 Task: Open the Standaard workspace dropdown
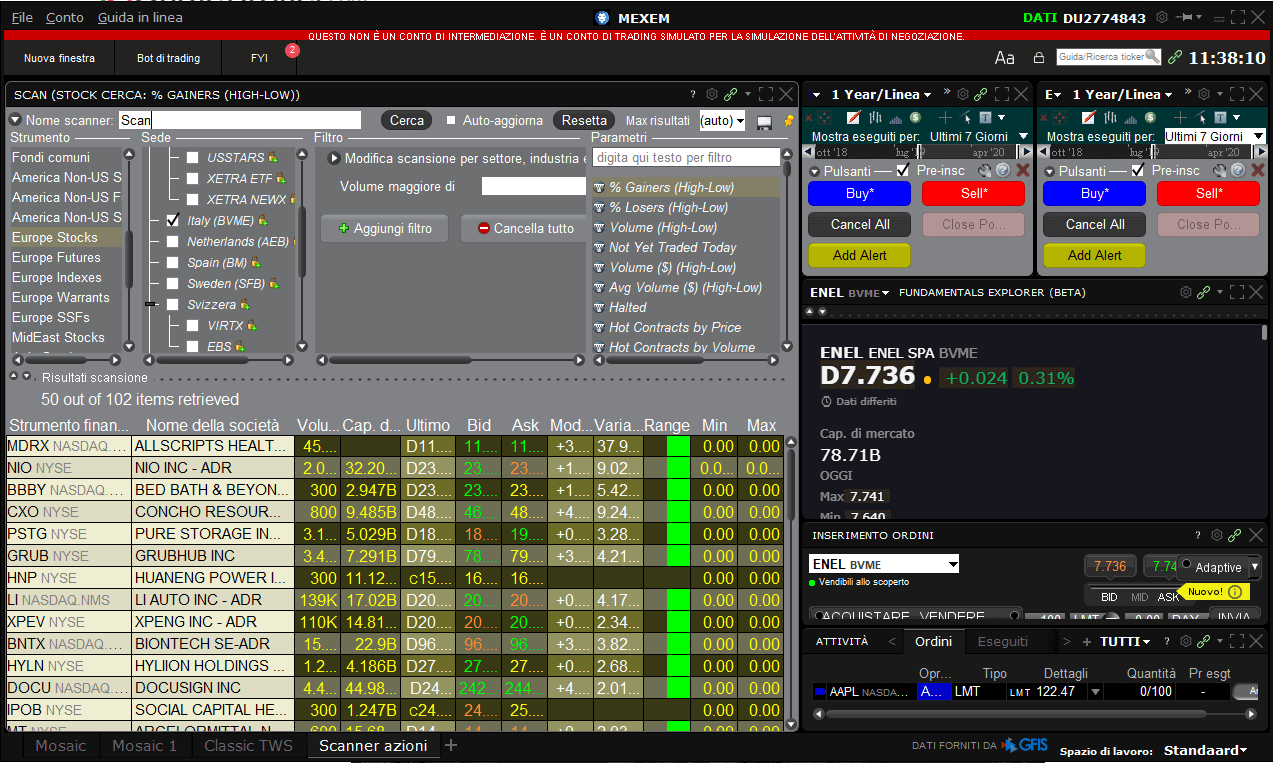point(1205,750)
